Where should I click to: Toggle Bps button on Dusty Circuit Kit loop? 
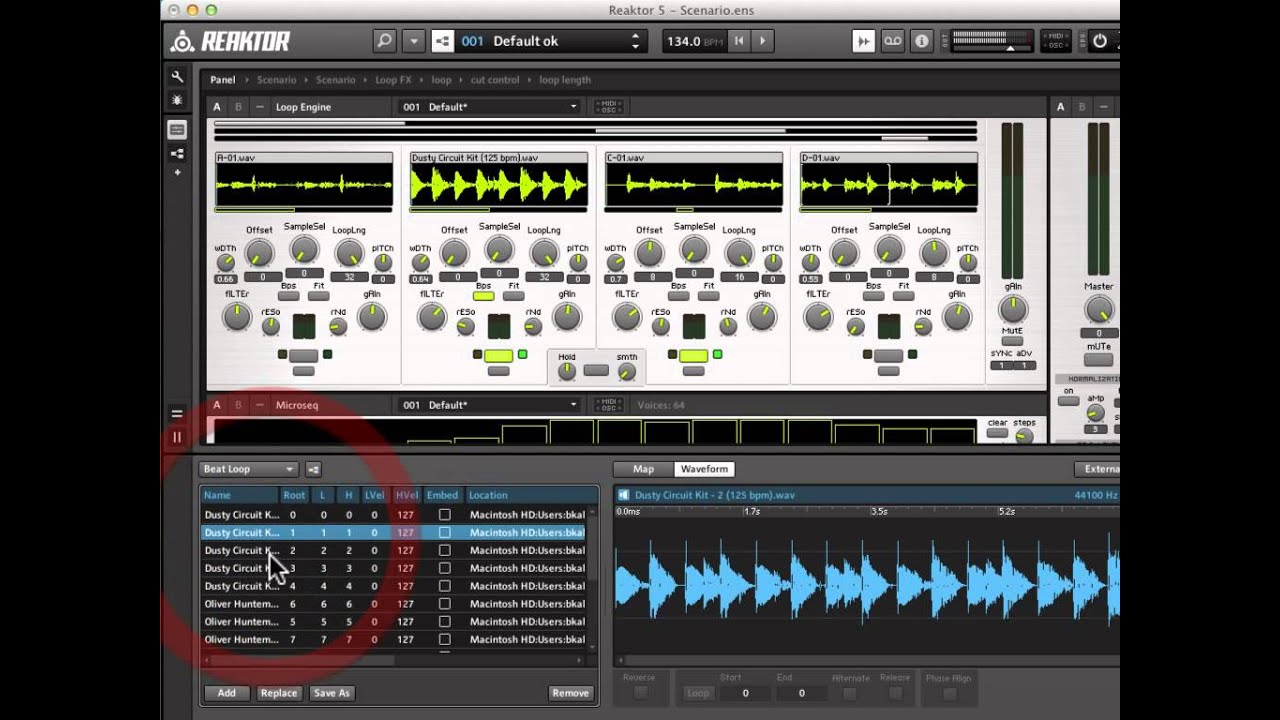484,296
